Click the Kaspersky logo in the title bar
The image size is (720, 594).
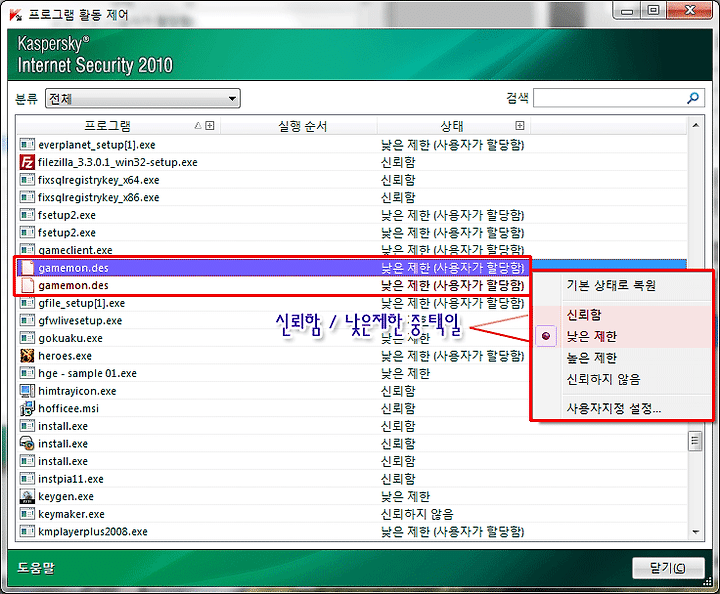[x=15, y=15]
